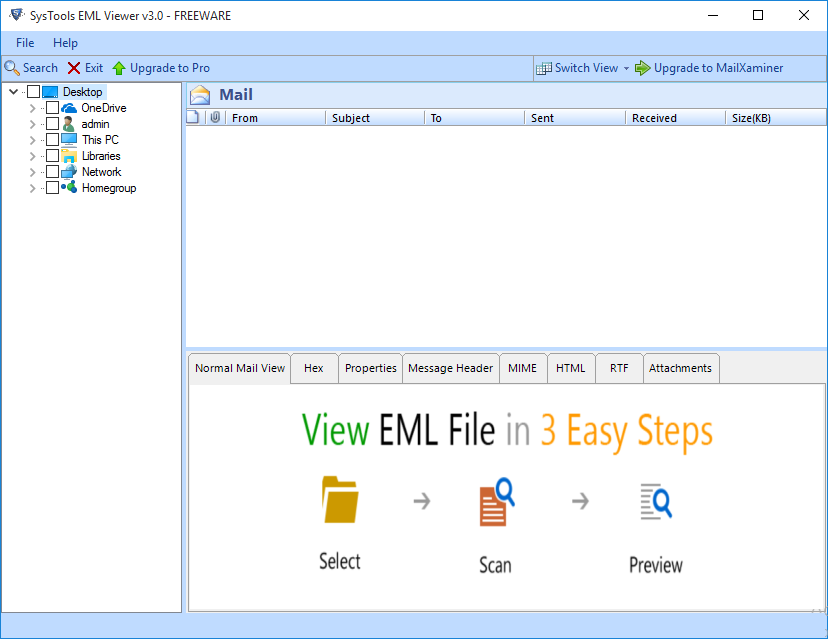Show the Attachments tab

pyautogui.click(x=681, y=368)
